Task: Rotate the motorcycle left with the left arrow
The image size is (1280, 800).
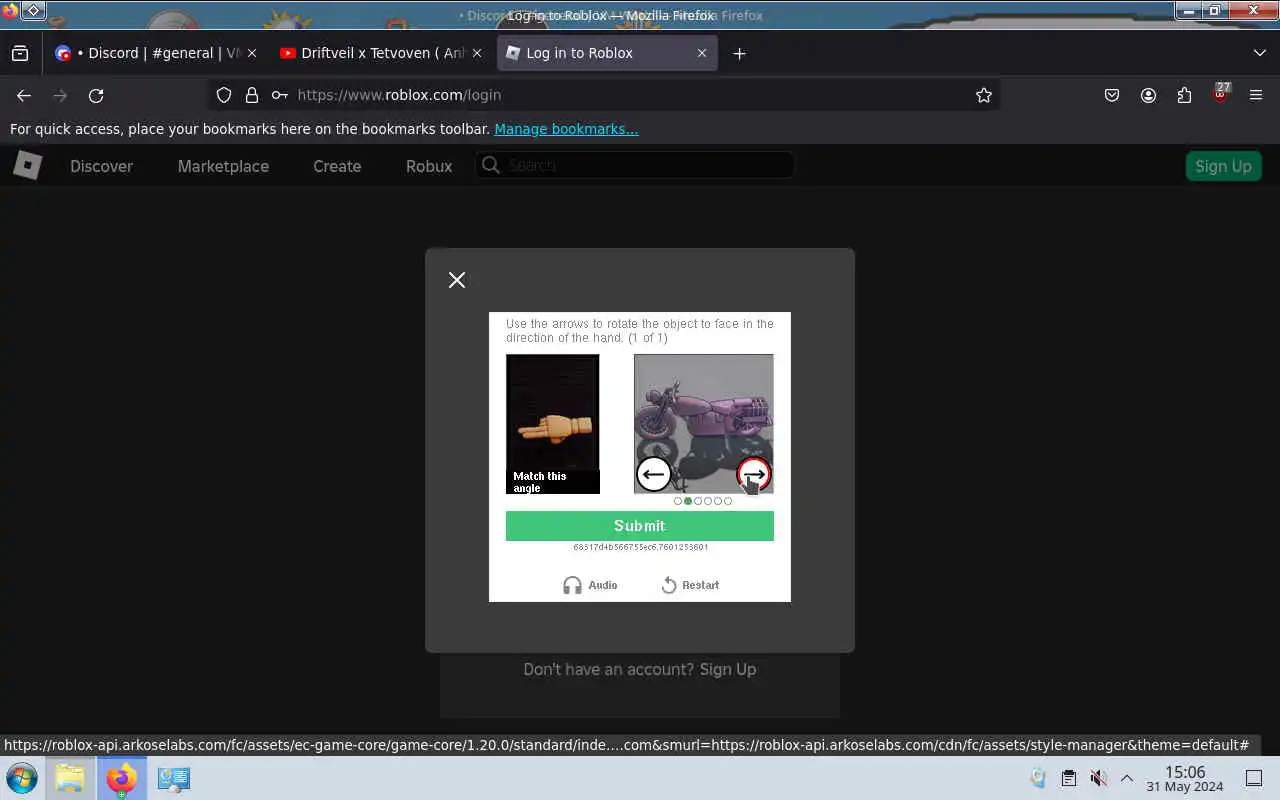Action: click(x=654, y=474)
